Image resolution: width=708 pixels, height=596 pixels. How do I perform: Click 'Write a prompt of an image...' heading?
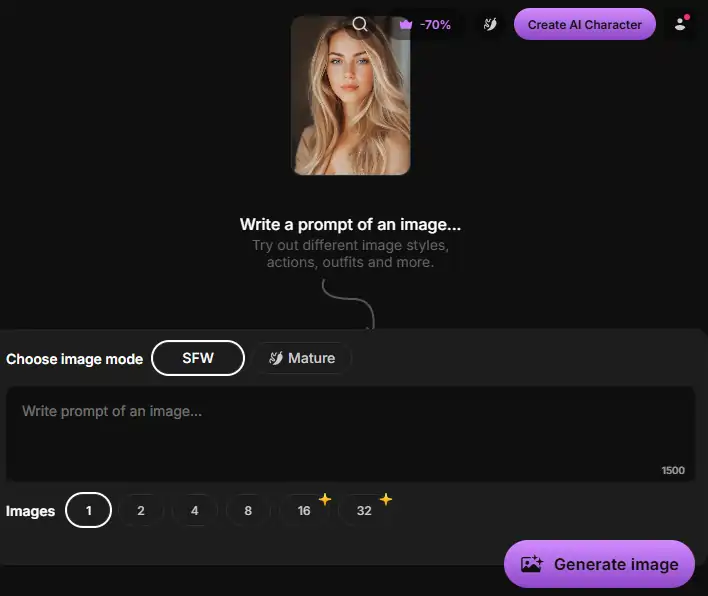point(350,224)
